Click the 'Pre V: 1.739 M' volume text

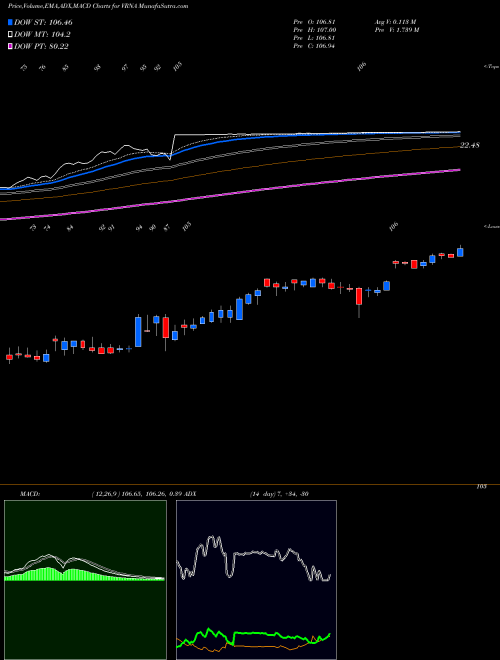coord(396,30)
